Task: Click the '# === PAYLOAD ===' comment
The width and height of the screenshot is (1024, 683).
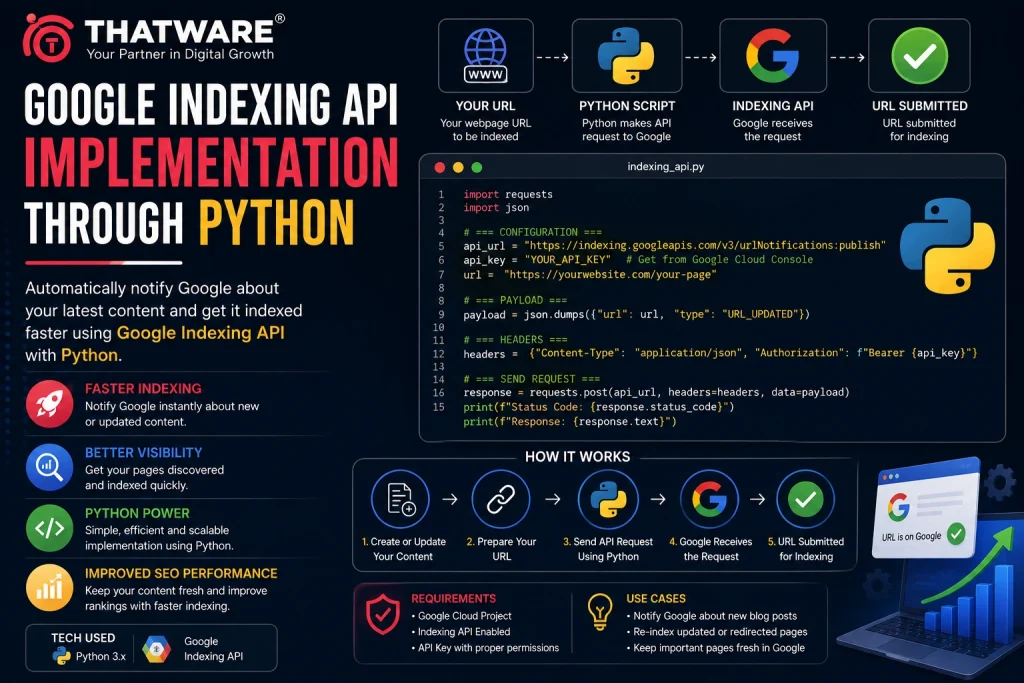Action: (x=515, y=300)
